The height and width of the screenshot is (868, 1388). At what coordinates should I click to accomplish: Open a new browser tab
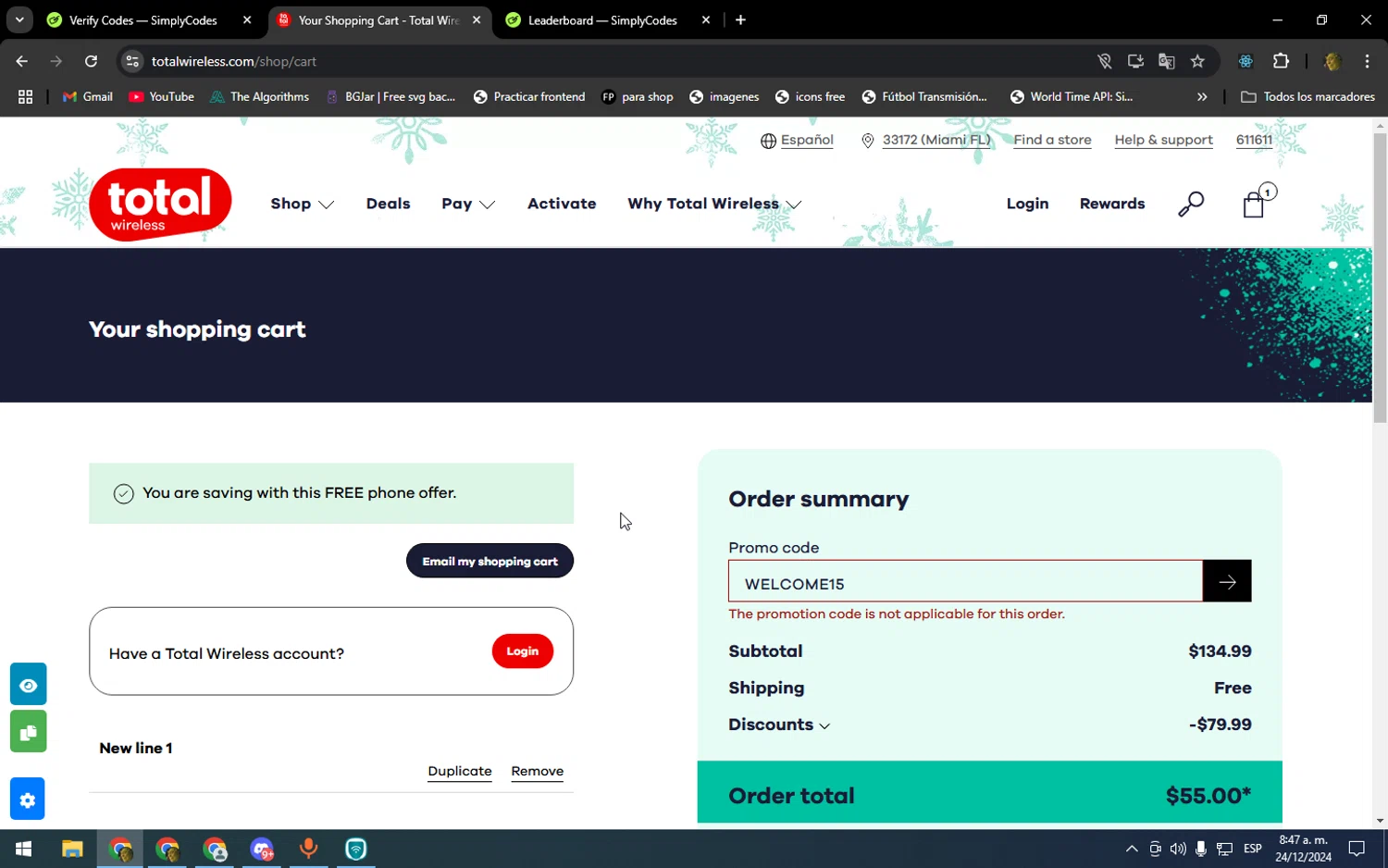coord(740,20)
